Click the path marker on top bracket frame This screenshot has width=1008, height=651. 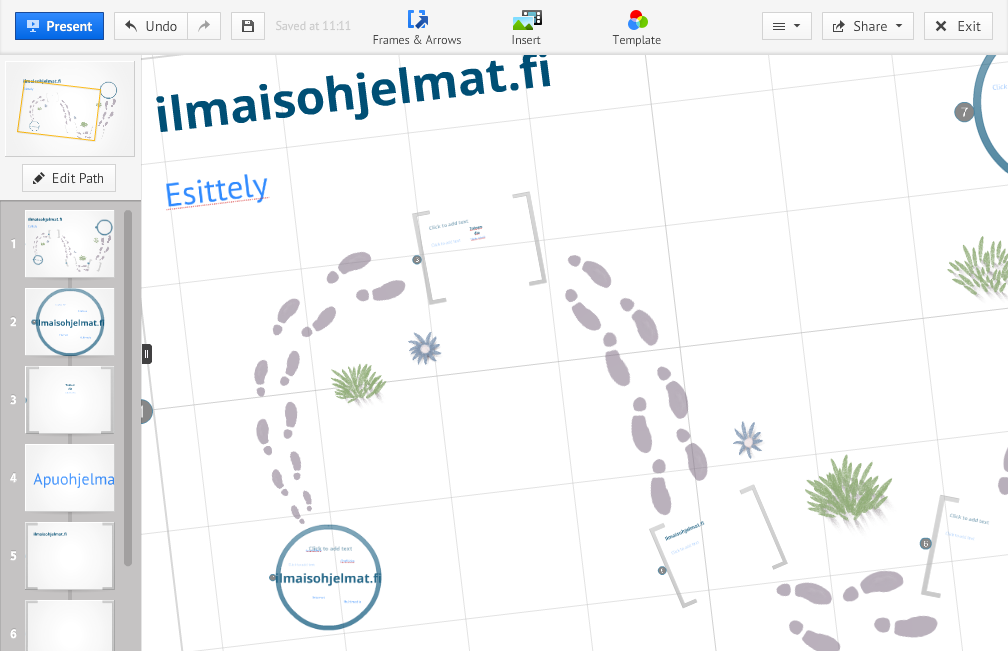(417, 260)
